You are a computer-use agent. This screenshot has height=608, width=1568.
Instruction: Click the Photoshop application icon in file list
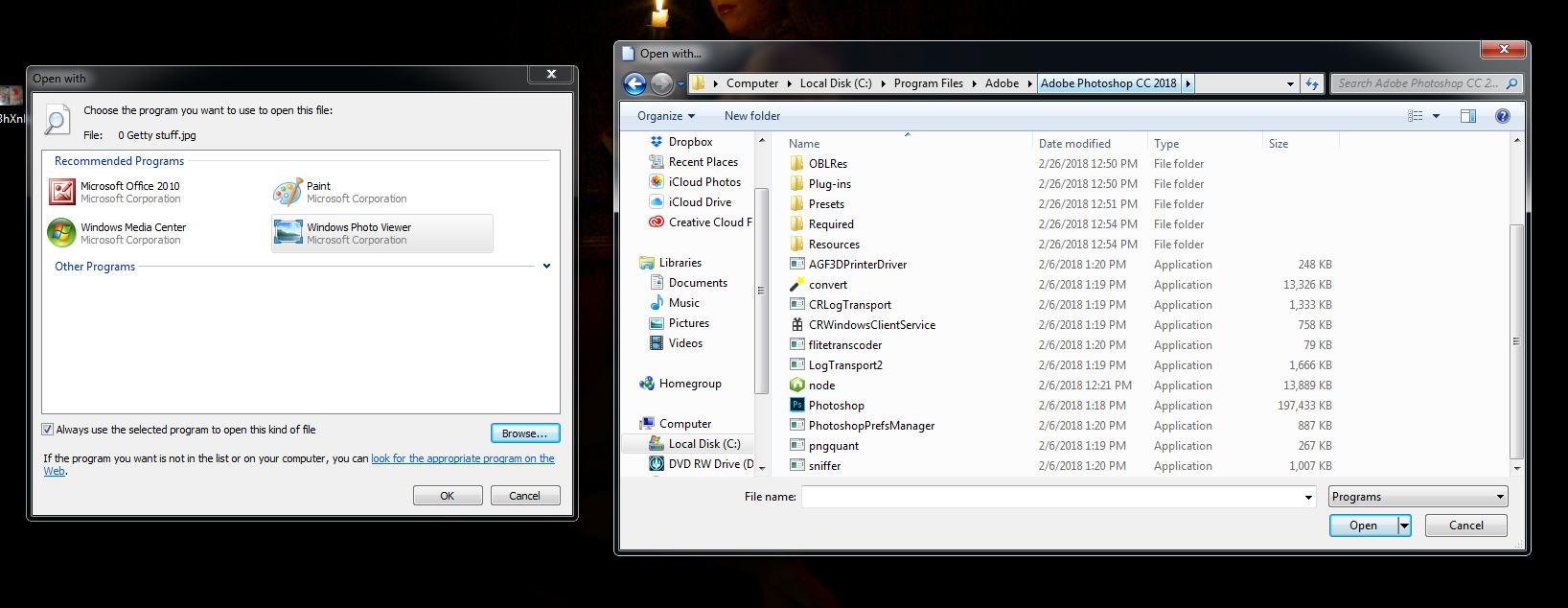(796, 405)
